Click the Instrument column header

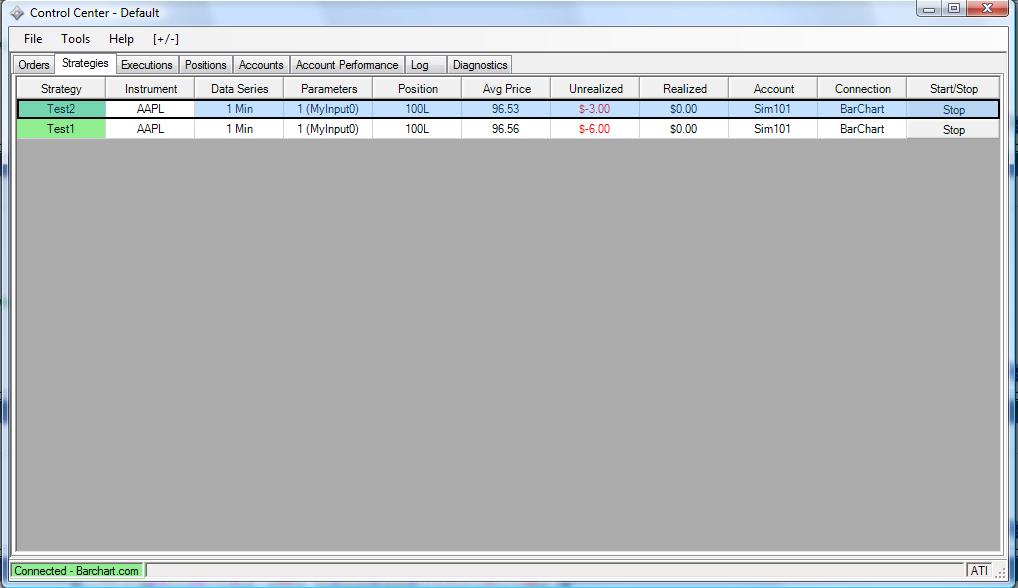pos(150,89)
